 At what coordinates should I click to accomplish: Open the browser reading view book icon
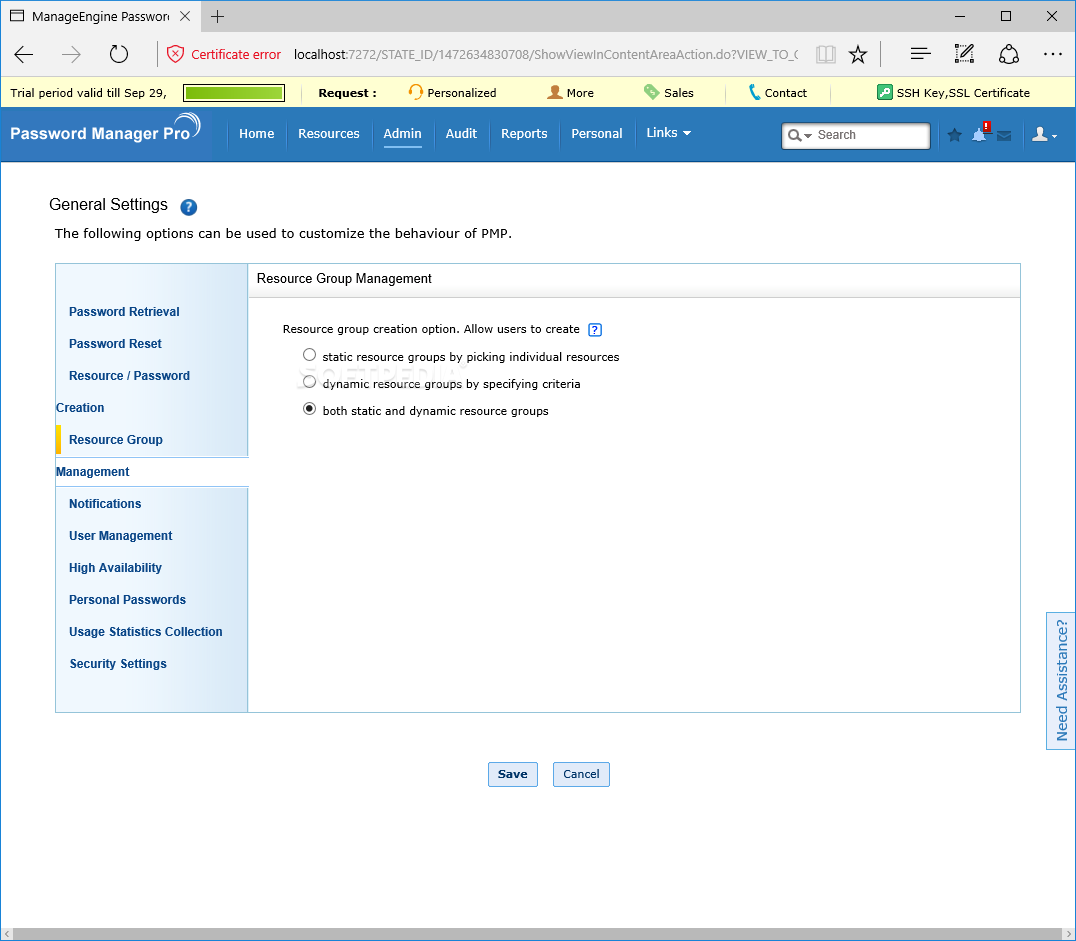pos(826,54)
